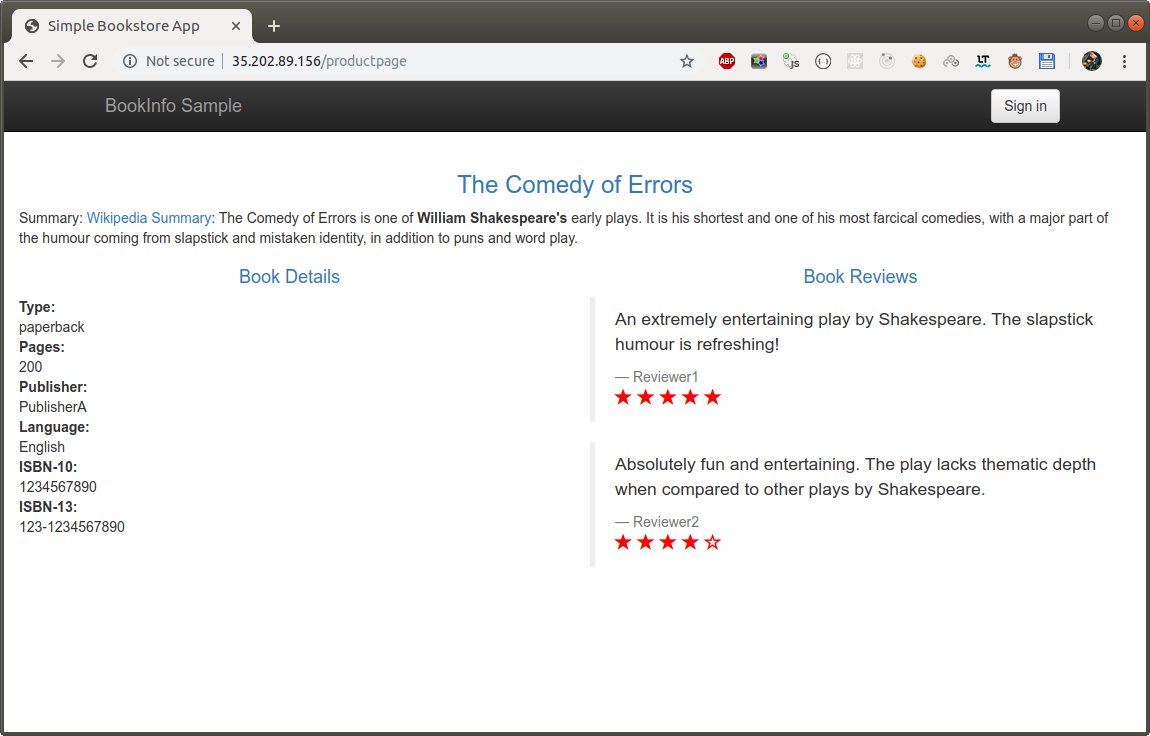The width and height of the screenshot is (1150, 736).
Task: Open the JS toggle extension icon
Action: click(791, 62)
